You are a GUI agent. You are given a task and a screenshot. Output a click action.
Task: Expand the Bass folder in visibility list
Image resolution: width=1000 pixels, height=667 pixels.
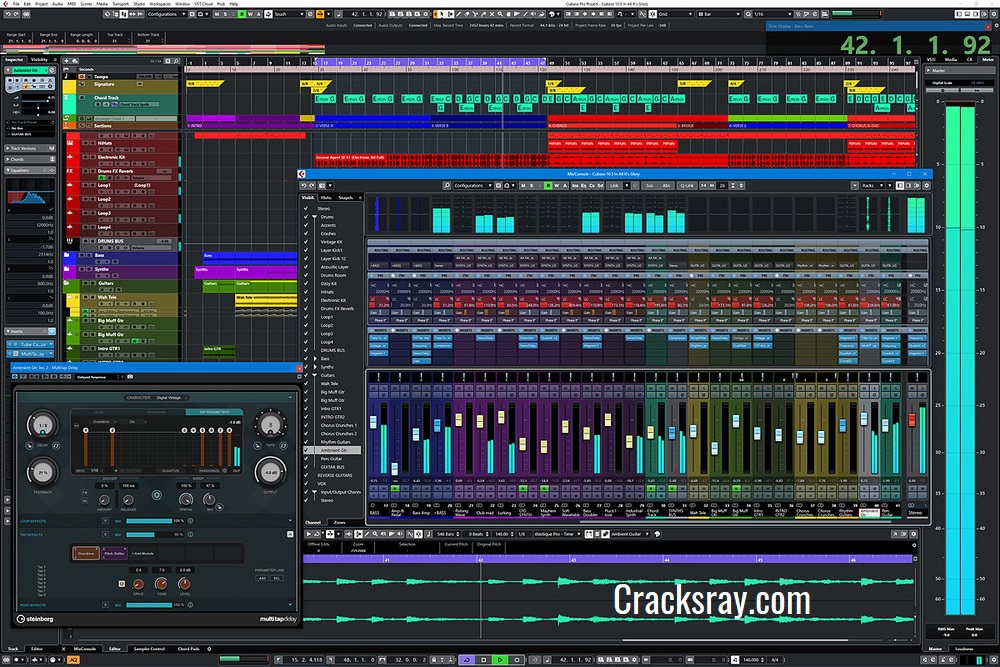coord(314,358)
